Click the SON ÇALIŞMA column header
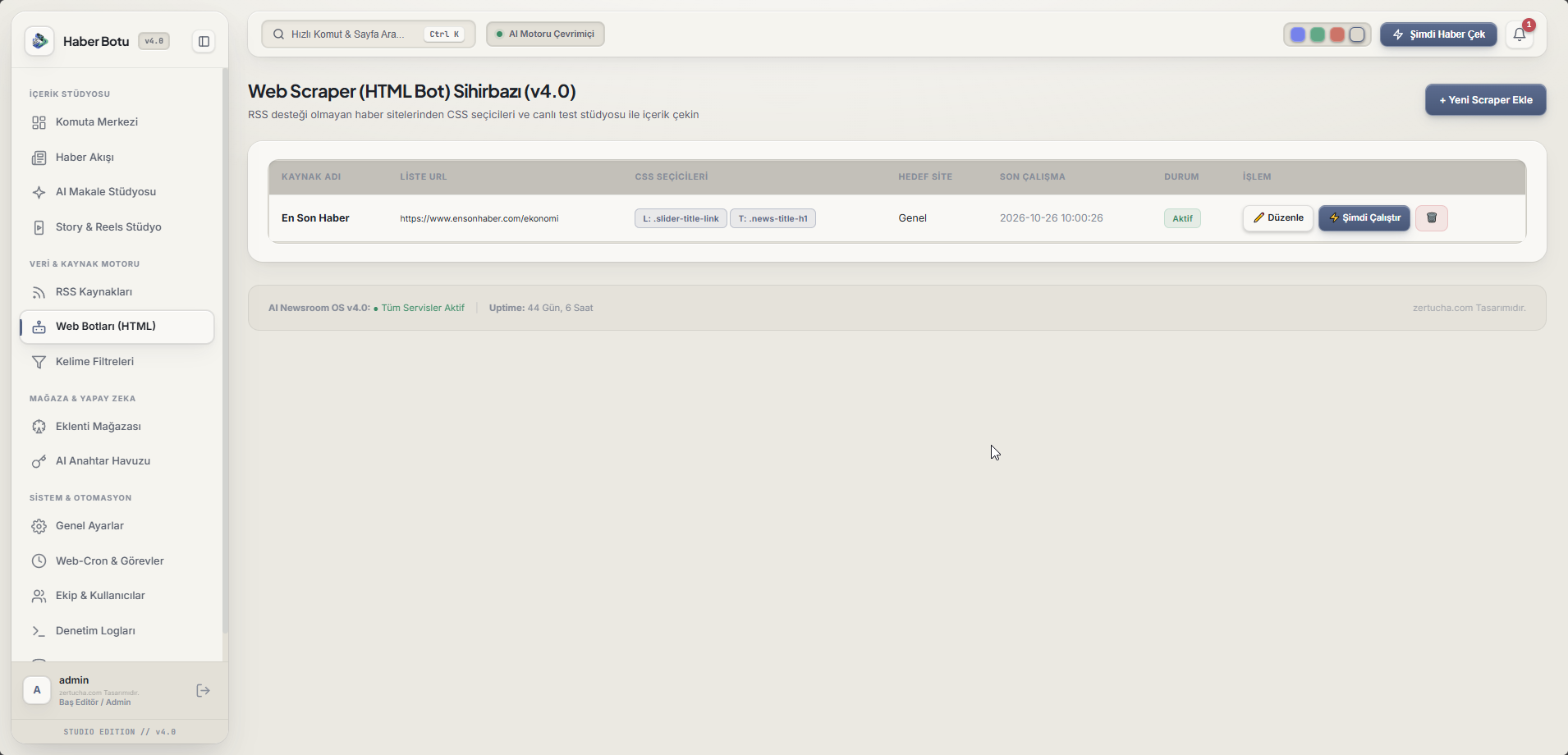The image size is (1568, 755). [x=1032, y=177]
